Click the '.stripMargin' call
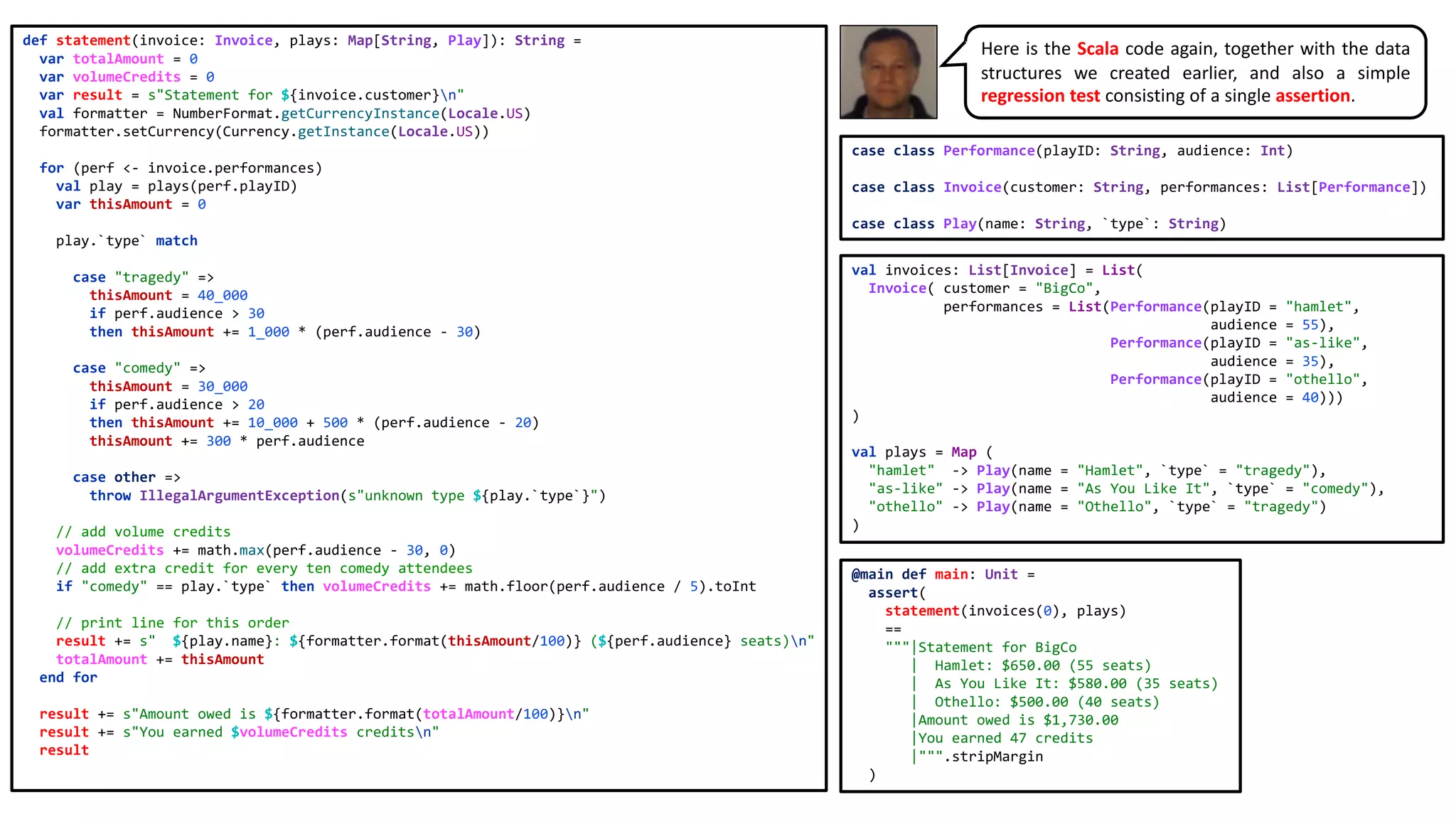This screenshot has width=1456, height=819. 997,756
